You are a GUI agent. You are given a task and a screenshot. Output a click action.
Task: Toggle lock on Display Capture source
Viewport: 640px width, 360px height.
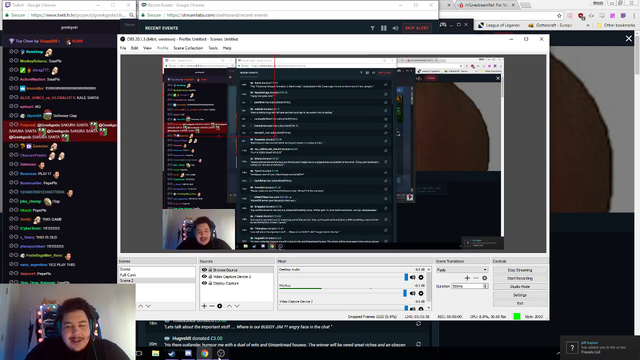click(210, 283)
